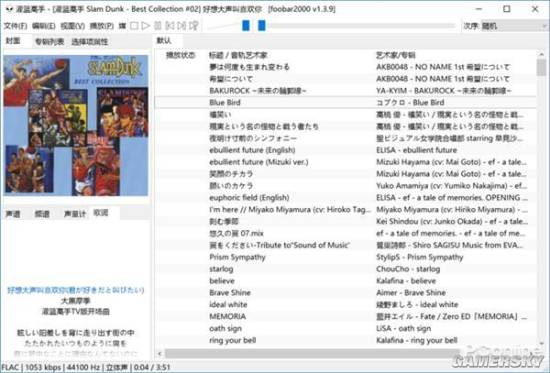The width and height of the screenshot is (550, 373).
Task: Click the playlist vertical scrollbar thumb
Action: click(x=542, y=67)
